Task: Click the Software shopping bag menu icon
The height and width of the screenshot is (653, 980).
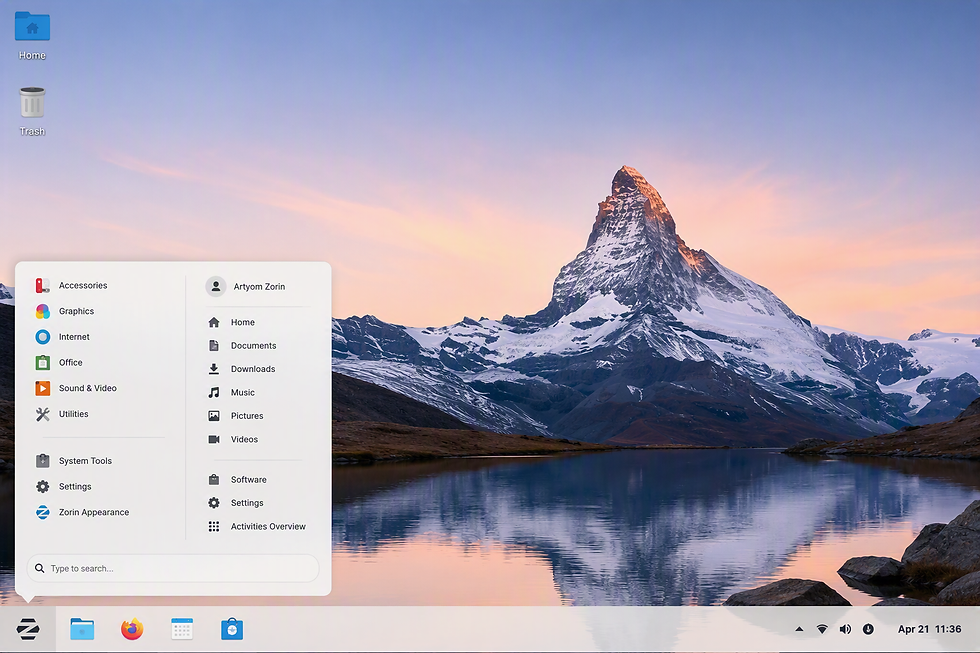Action: (214, 480)
